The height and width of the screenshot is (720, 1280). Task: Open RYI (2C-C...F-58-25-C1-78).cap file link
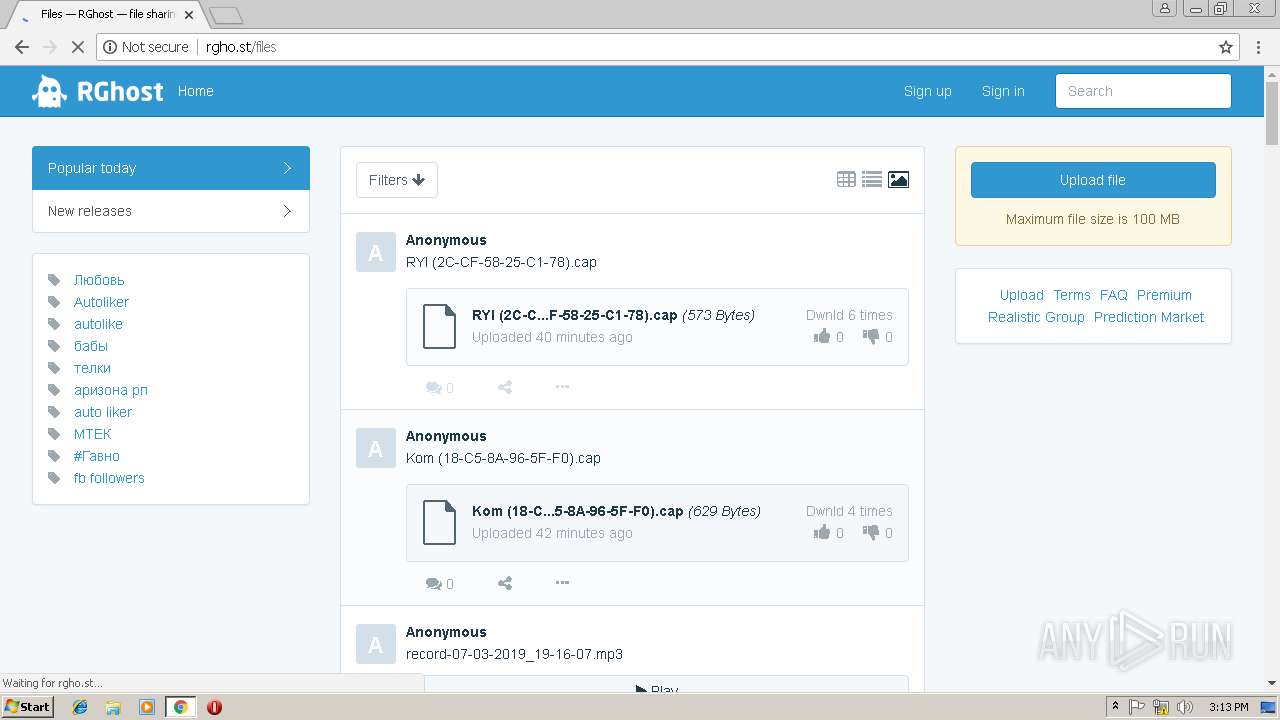575,315
